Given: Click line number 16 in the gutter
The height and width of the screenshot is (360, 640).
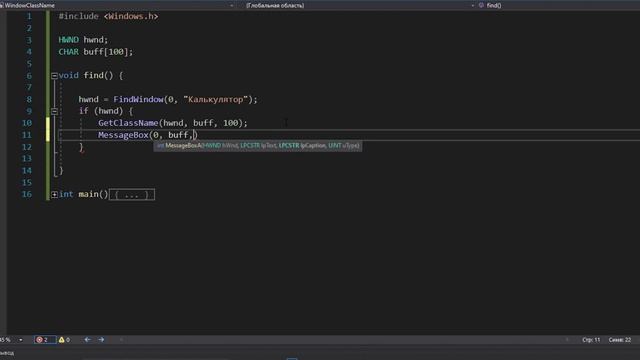Looking at the screenshot, I should point(27,194).
